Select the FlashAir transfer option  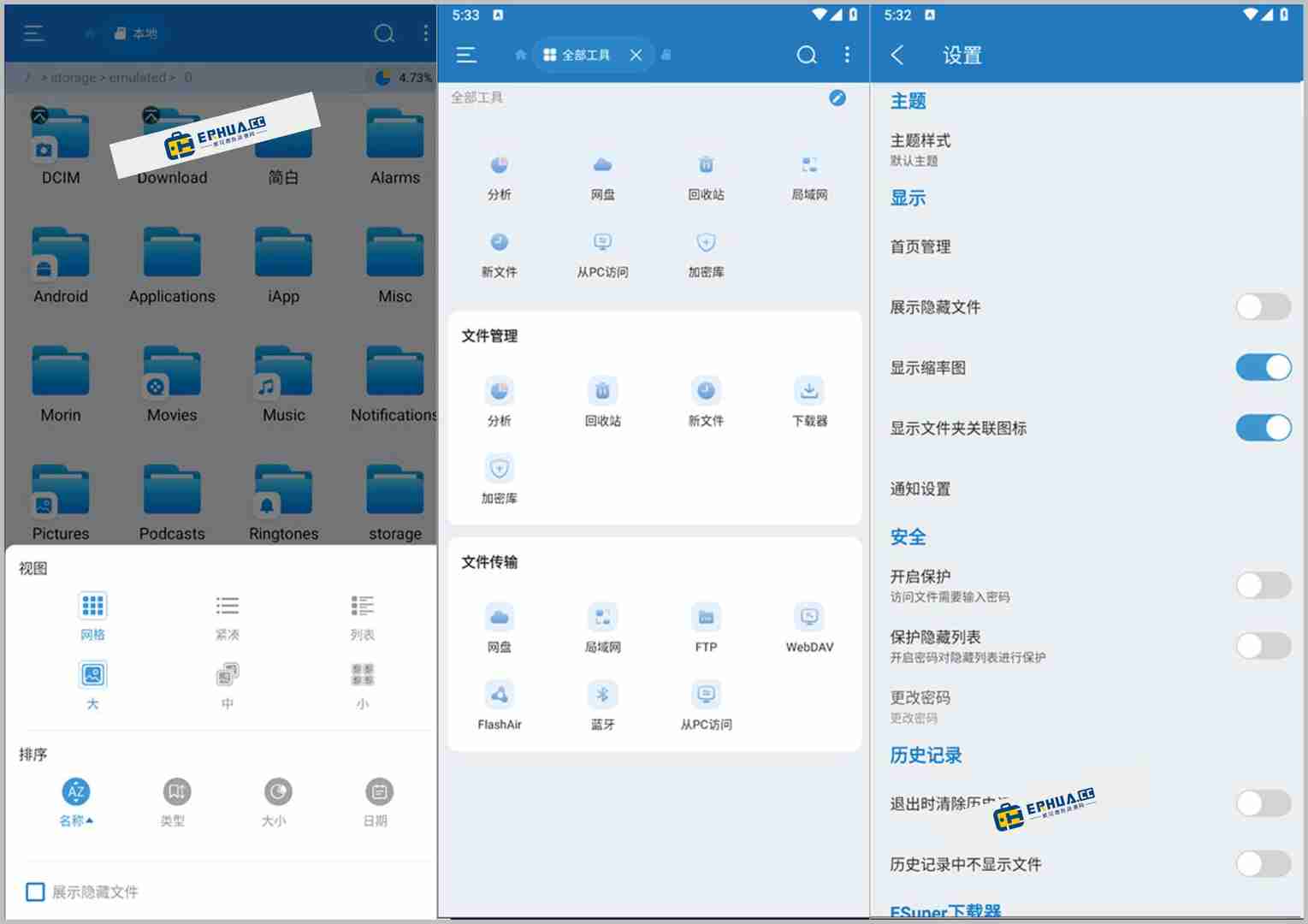(500, 704)
